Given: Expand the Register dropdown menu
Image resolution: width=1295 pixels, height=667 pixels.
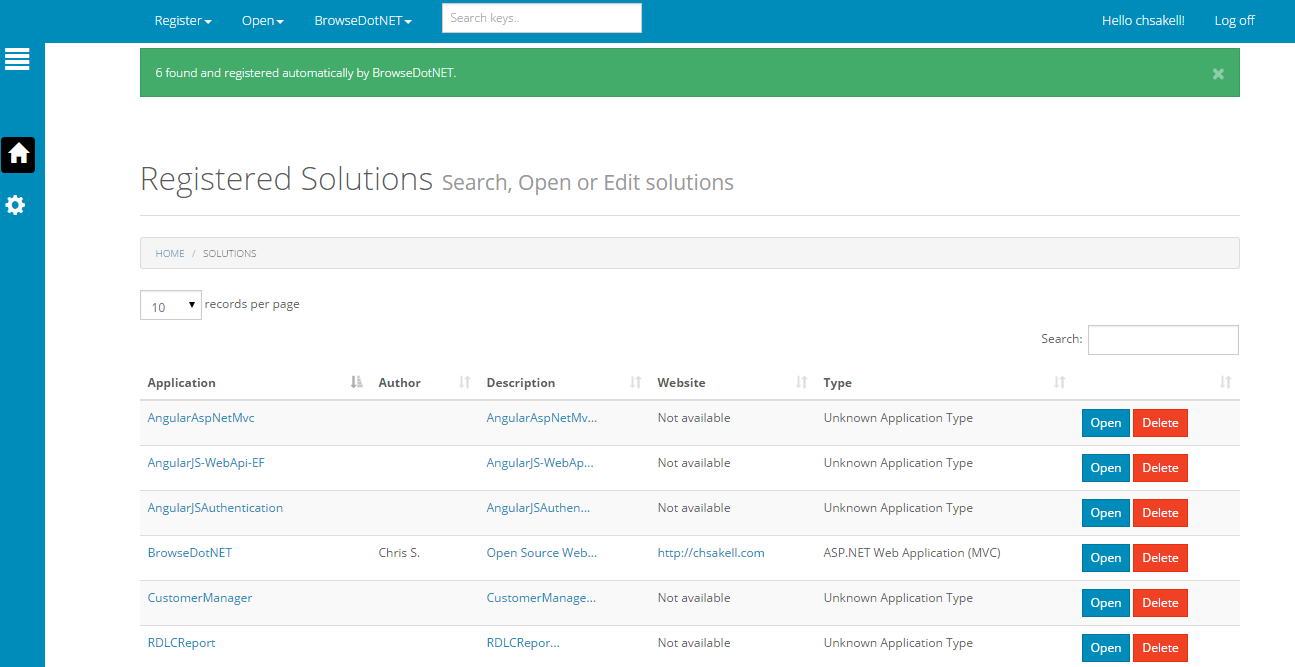Looking at the screenshot, I should pos(182,21).
